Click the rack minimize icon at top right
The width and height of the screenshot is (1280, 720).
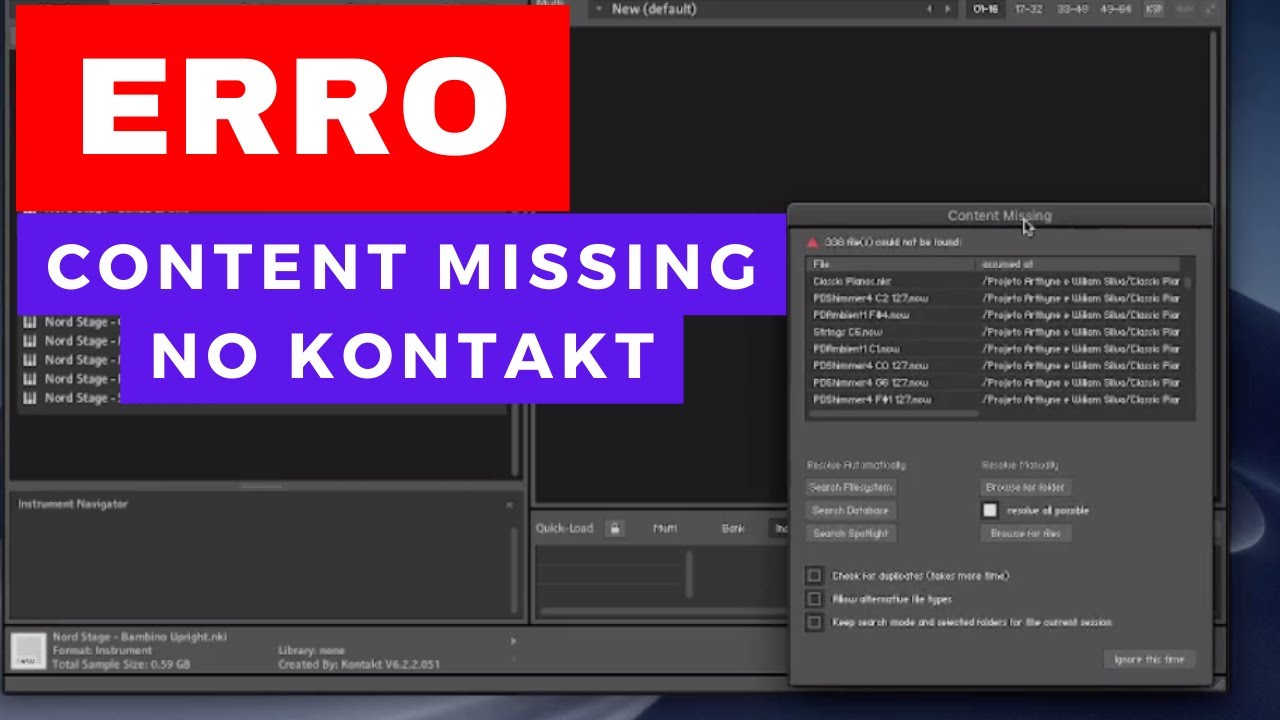point(1210,9)
